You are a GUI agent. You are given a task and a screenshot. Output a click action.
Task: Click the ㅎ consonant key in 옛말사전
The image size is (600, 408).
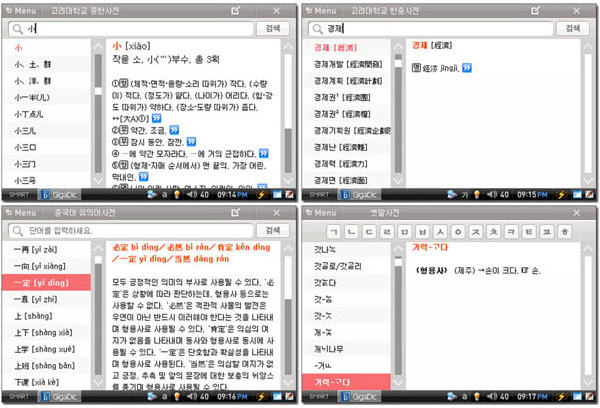coord(564,232)
